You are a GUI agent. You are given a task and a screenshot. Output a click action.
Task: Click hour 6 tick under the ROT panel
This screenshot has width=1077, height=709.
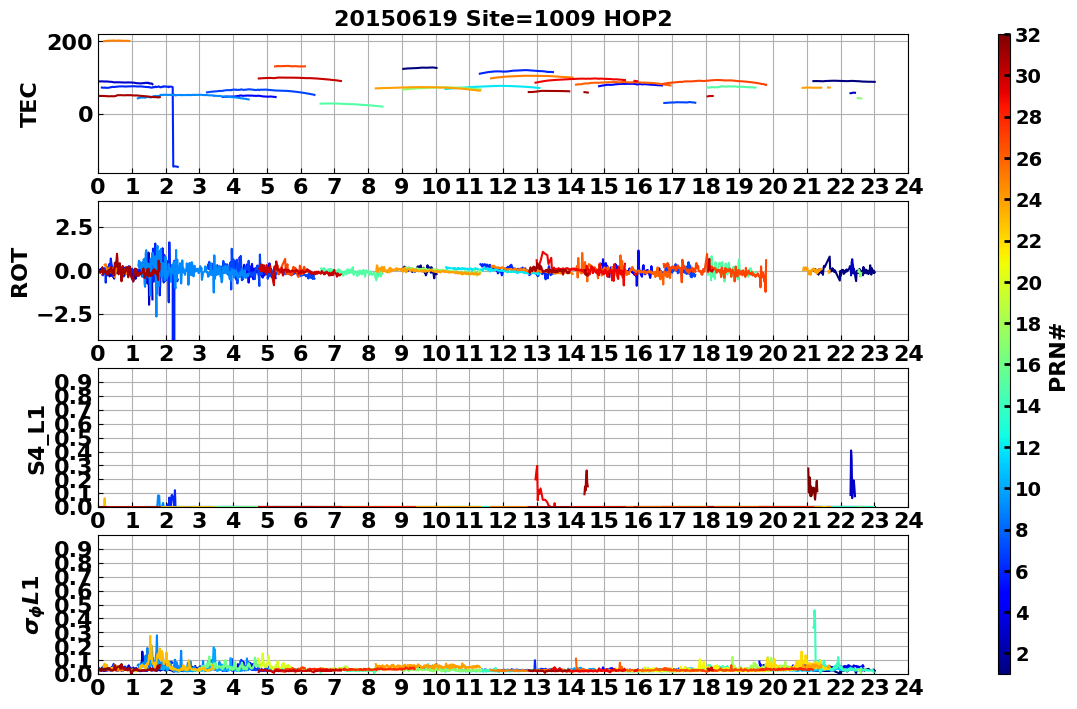pyautogui.click(x=301, y=354)
